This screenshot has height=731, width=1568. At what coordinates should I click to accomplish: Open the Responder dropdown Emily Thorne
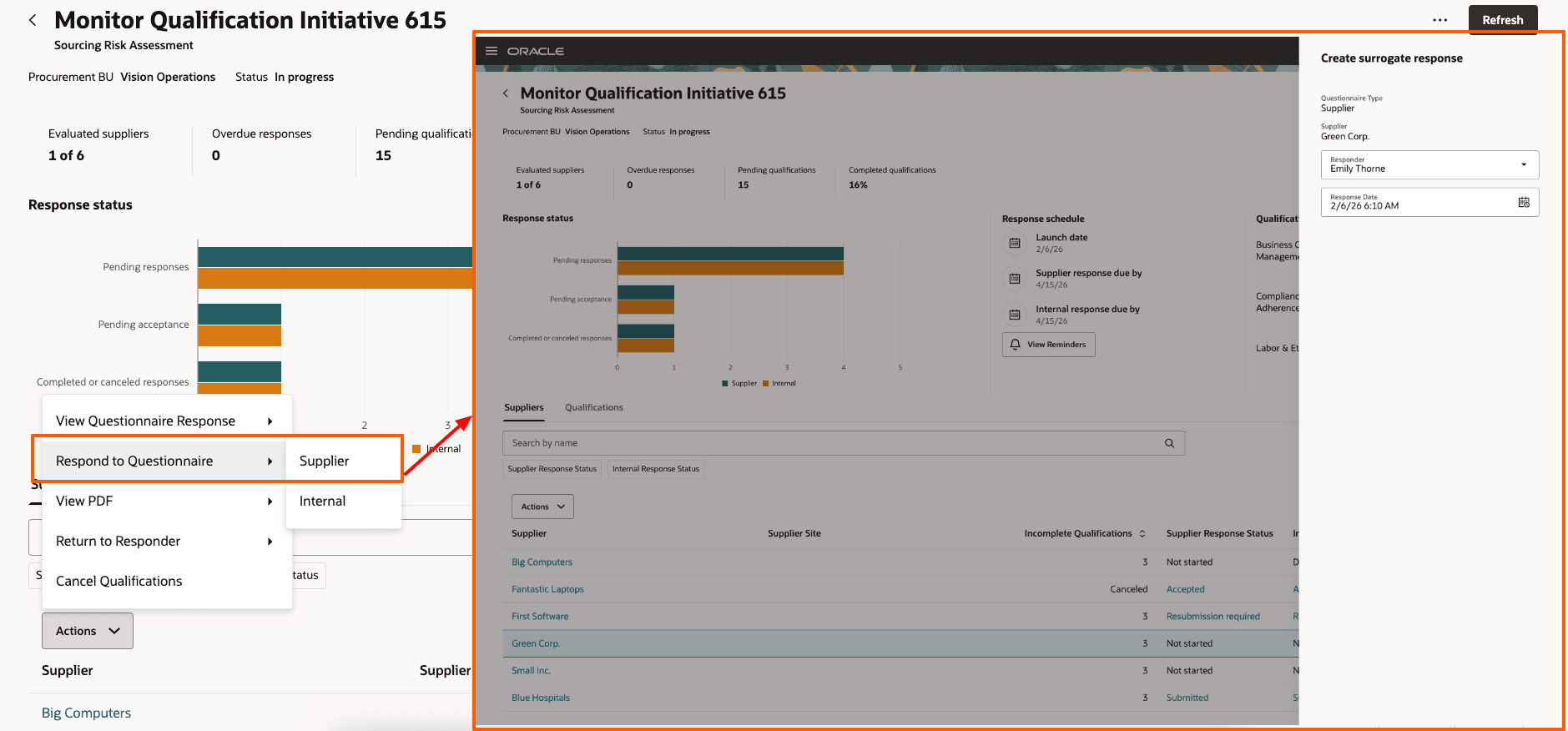coord(1429,164)
